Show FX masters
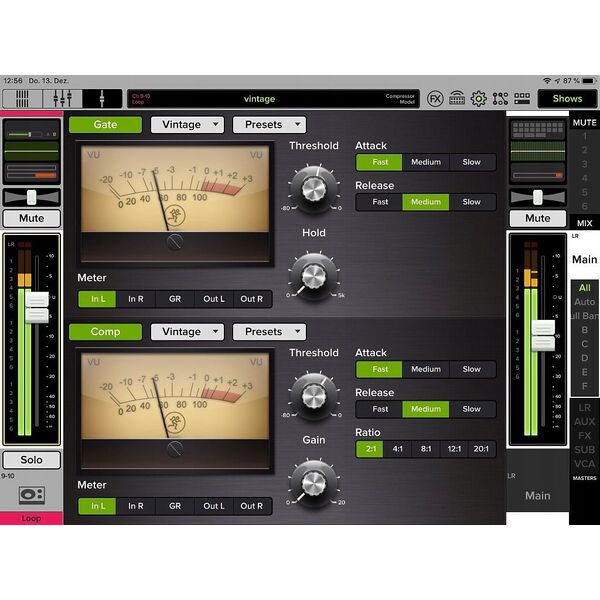 pos(584,436)
